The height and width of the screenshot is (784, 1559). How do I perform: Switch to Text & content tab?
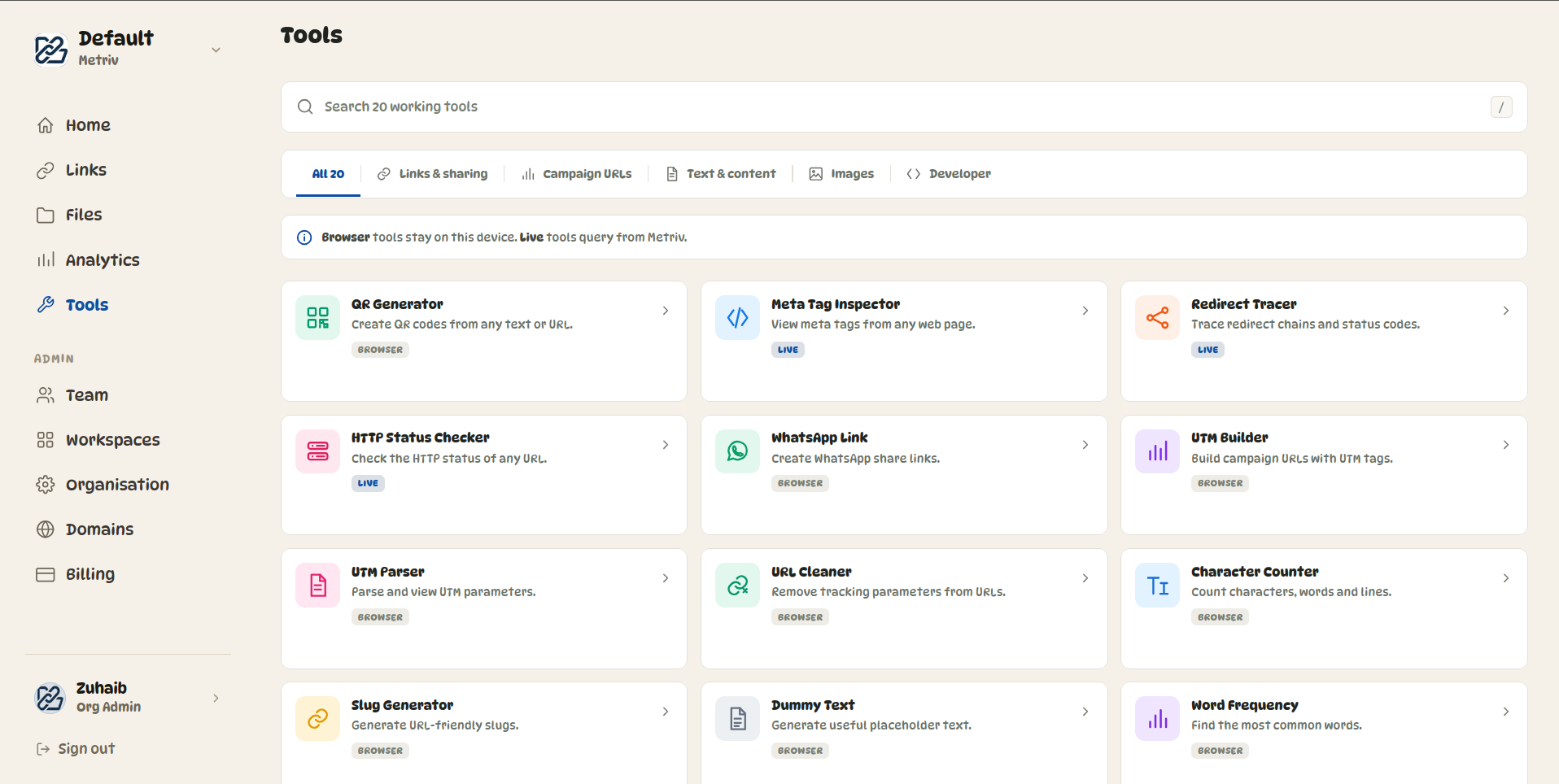coord(720,174)
